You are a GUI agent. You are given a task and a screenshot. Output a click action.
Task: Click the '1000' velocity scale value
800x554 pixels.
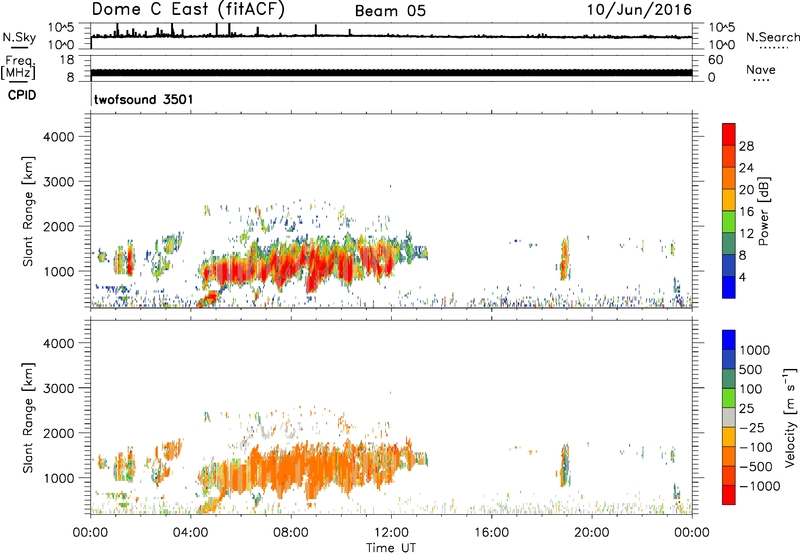(755, 350)
